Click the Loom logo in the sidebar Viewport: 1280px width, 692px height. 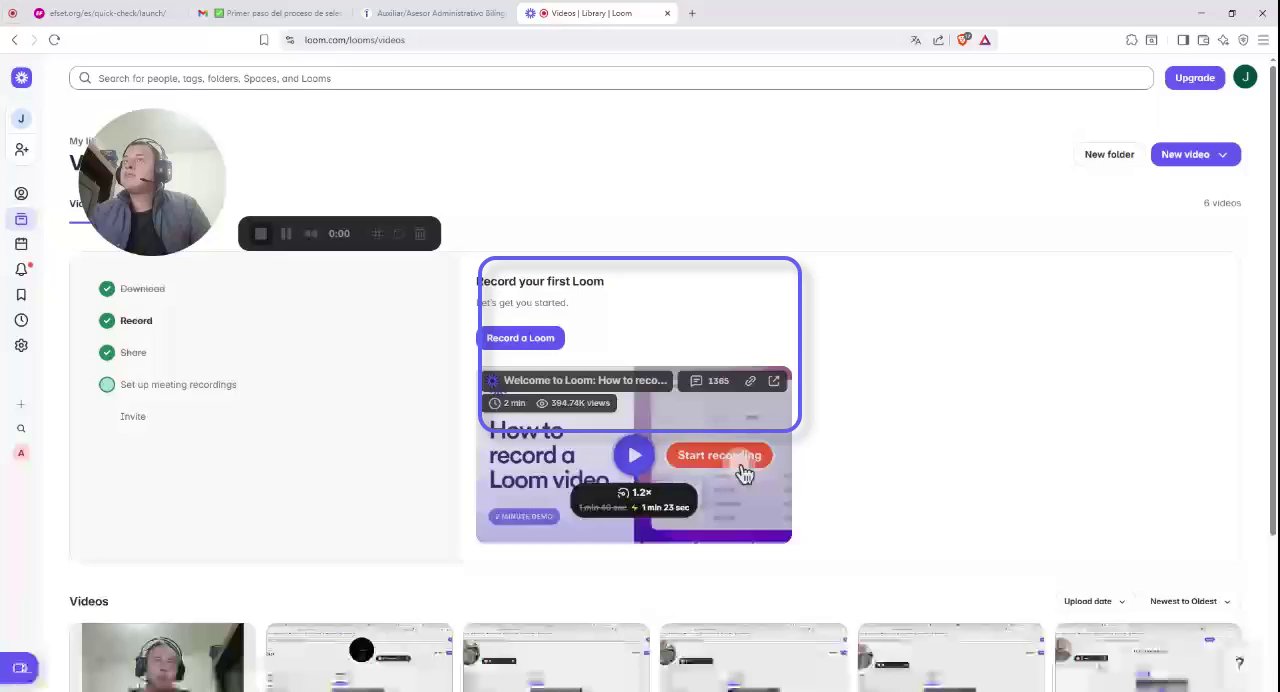(21, 78)
